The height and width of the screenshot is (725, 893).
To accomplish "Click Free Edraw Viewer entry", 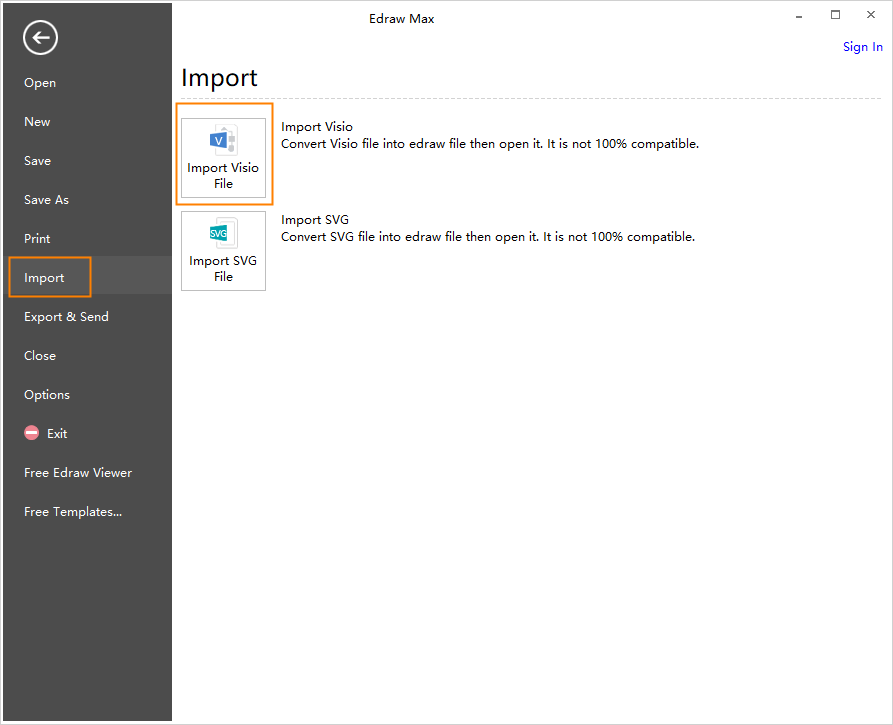I will (78, 473).
